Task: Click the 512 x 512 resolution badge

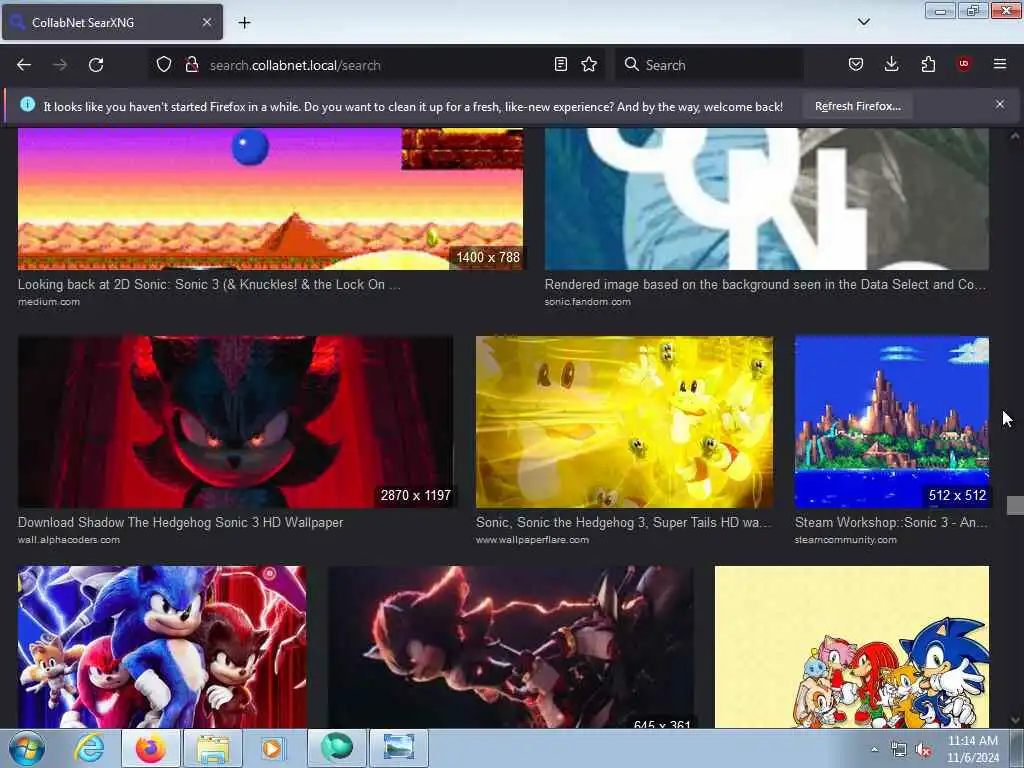Action: 957,495
